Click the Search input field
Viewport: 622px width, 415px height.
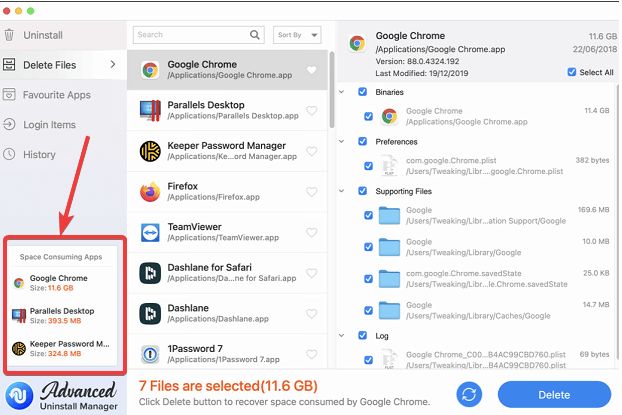click(x=198, y=35)
